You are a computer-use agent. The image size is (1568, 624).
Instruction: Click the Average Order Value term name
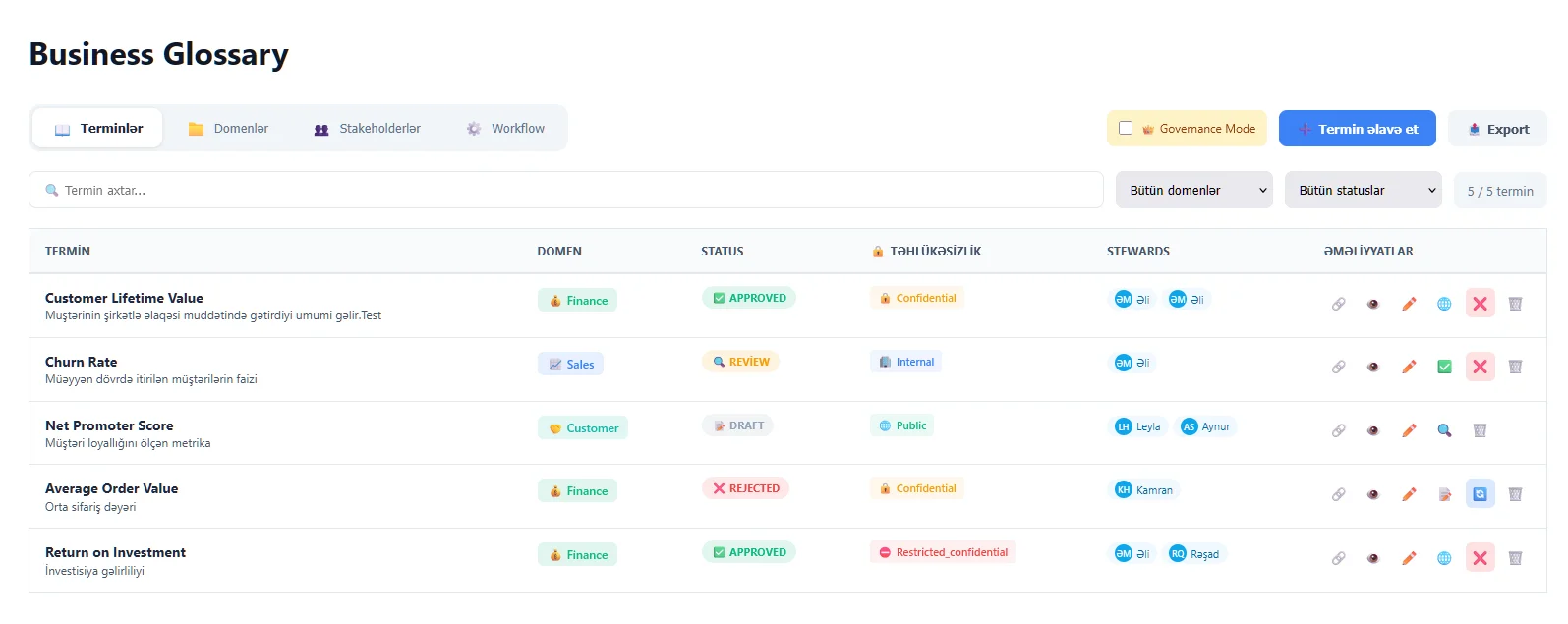pos(111,488)
